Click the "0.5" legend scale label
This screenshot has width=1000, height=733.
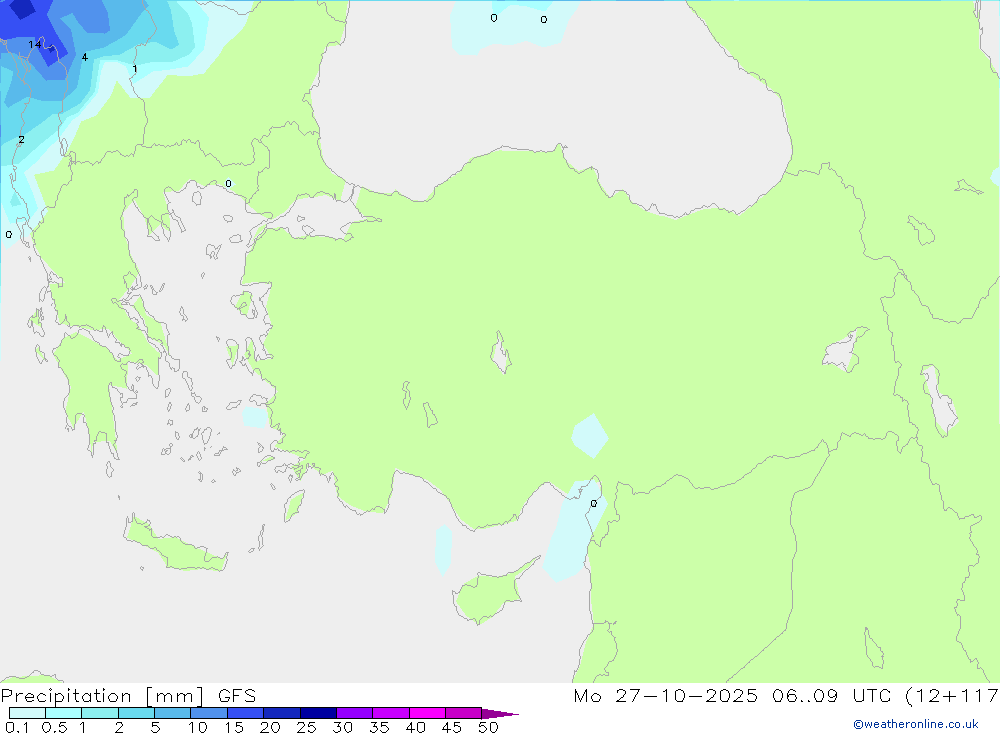point(54,727)
